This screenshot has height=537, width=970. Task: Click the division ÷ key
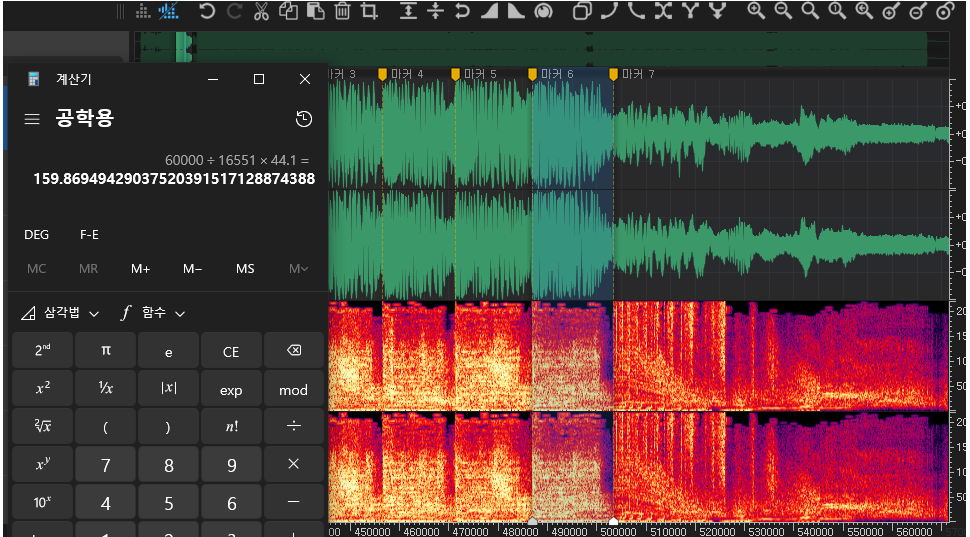(293, 426)
